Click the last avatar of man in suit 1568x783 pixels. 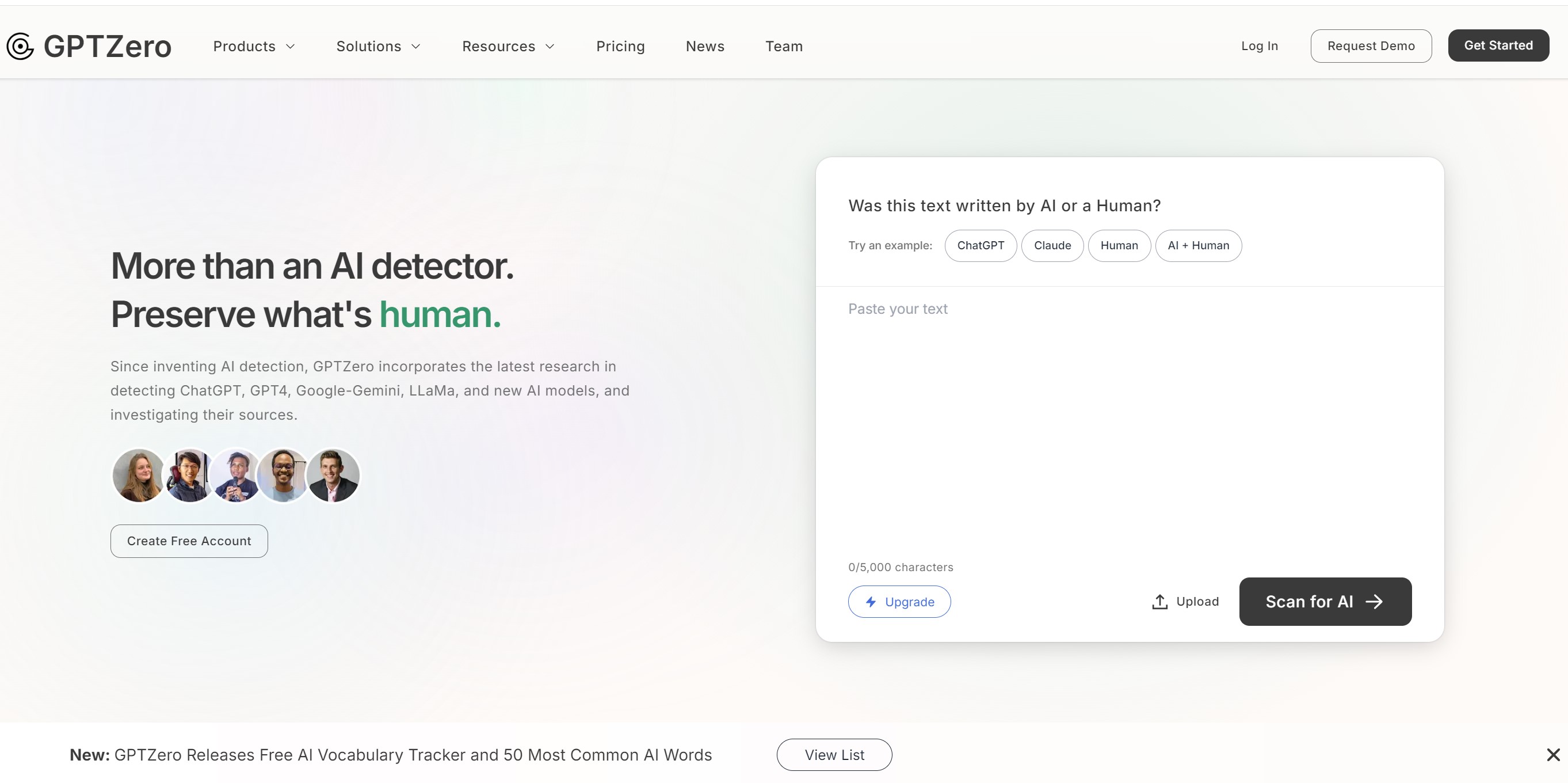[333, 476]
